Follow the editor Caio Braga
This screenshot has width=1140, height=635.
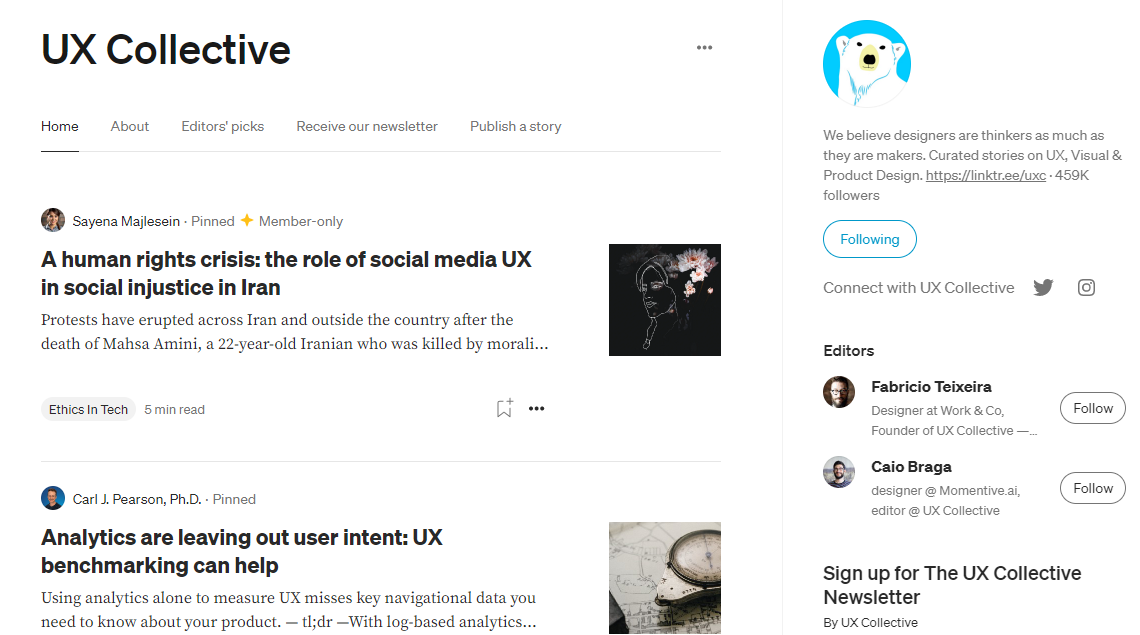(1092, 488)
